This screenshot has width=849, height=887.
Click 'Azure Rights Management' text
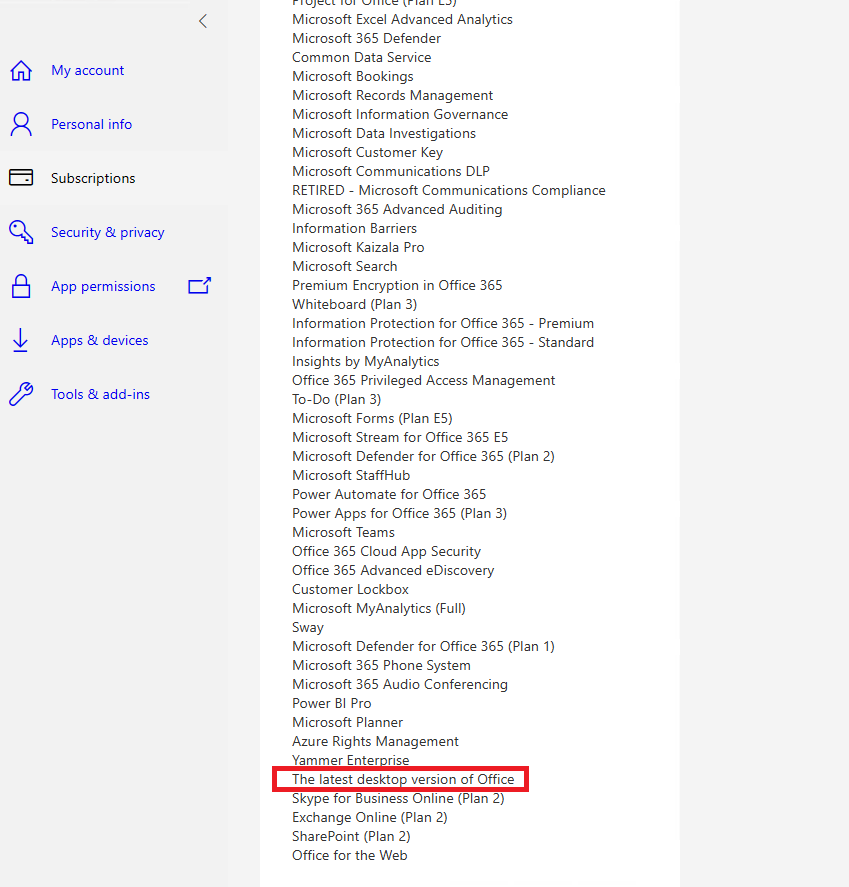(375, 742)
